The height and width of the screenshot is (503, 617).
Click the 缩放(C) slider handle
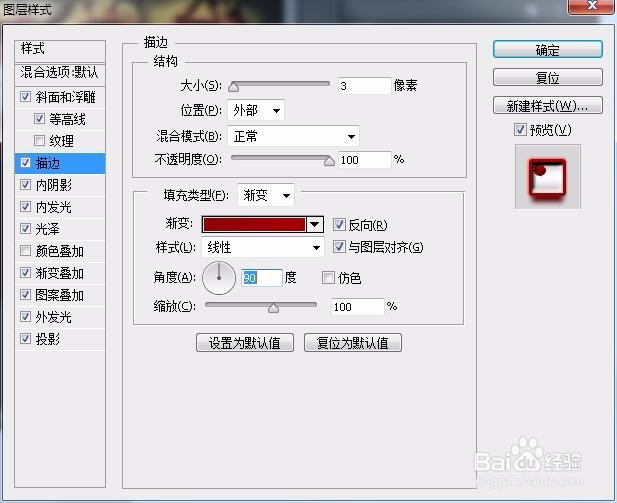pyautogui.click(x=273, y=307)
